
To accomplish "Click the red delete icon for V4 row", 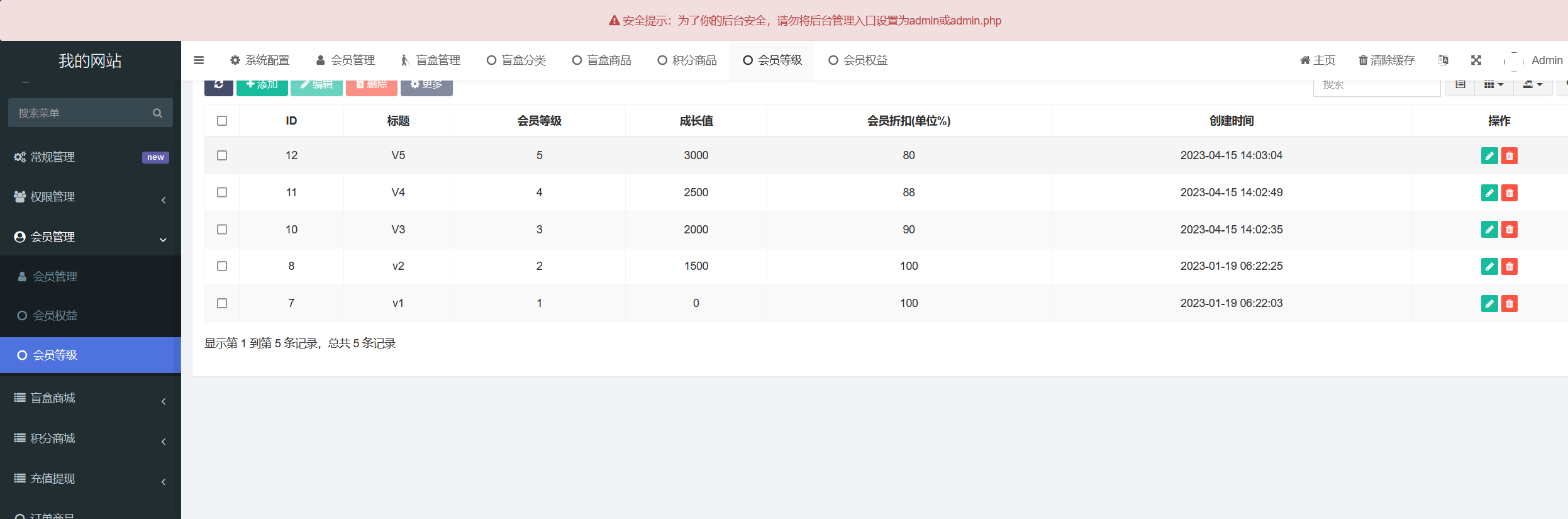I will (x=1509, y=193).
